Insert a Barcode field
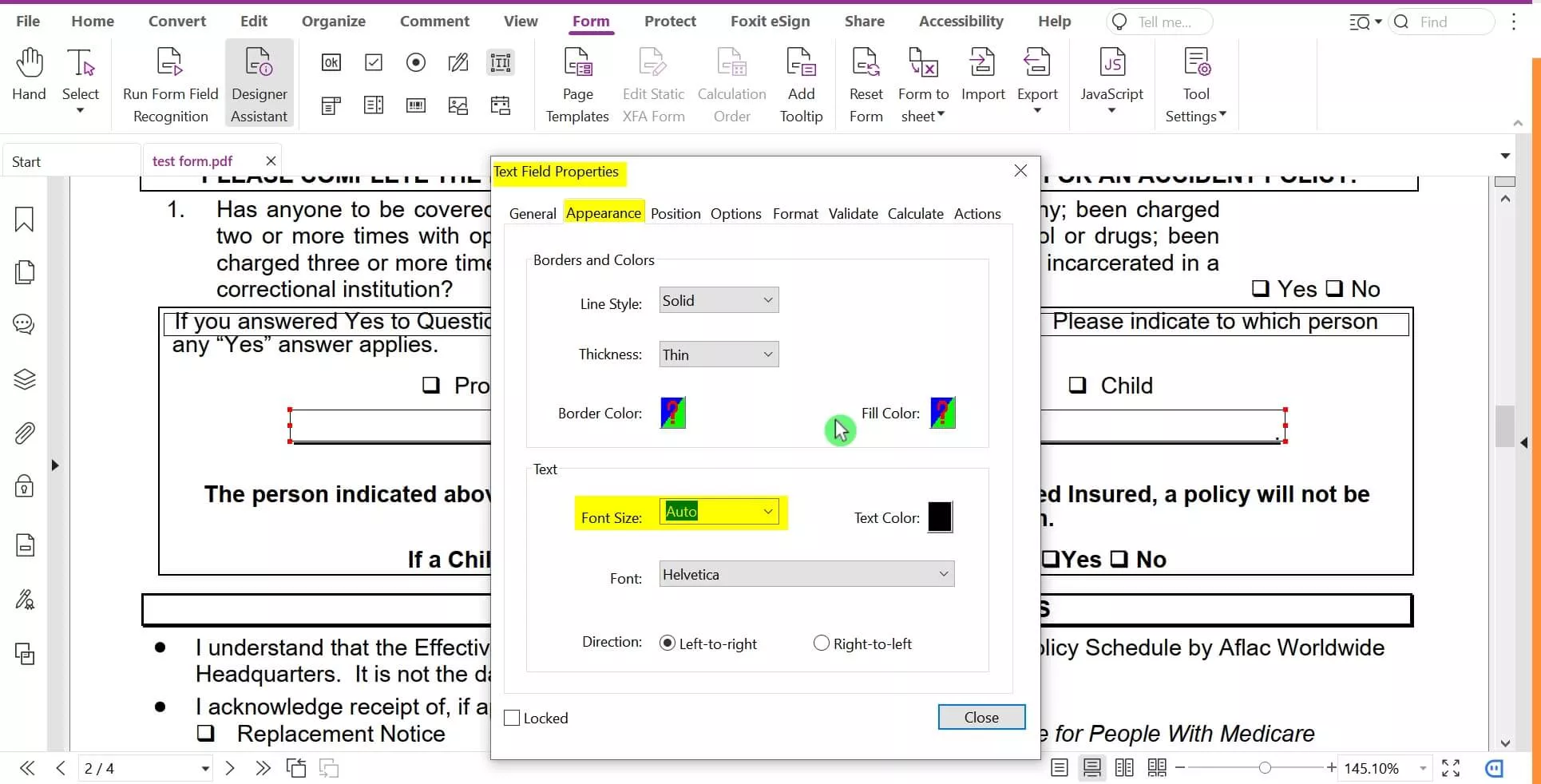The image size is (1541, 784). (415, 105)
